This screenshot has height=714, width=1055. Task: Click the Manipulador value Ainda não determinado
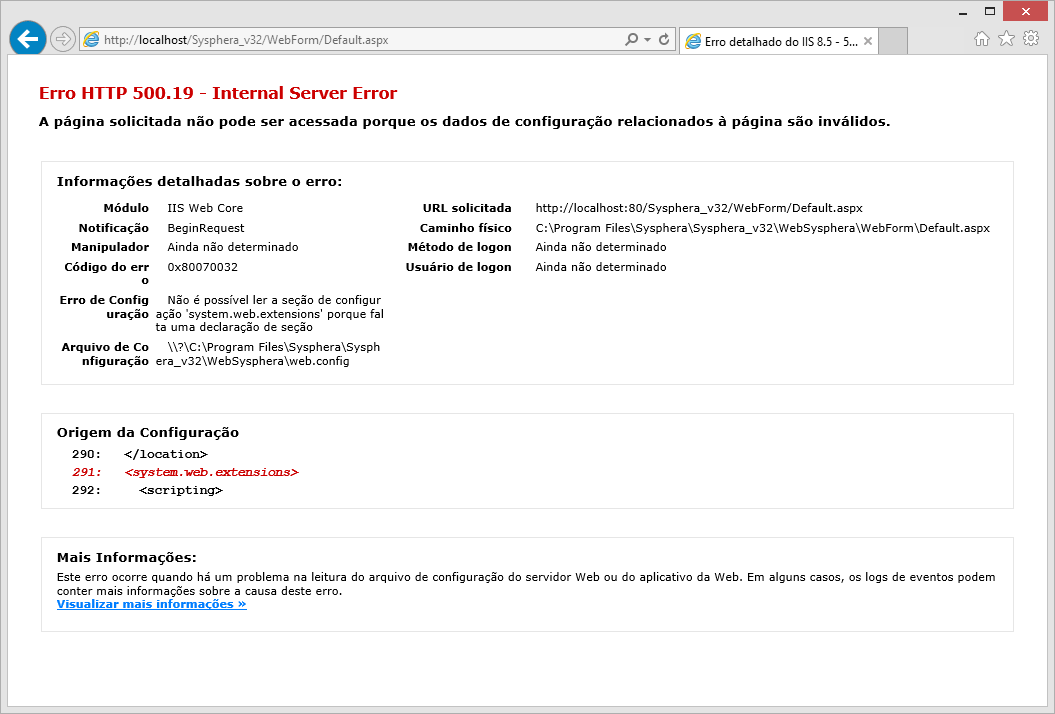click(233, 247)
